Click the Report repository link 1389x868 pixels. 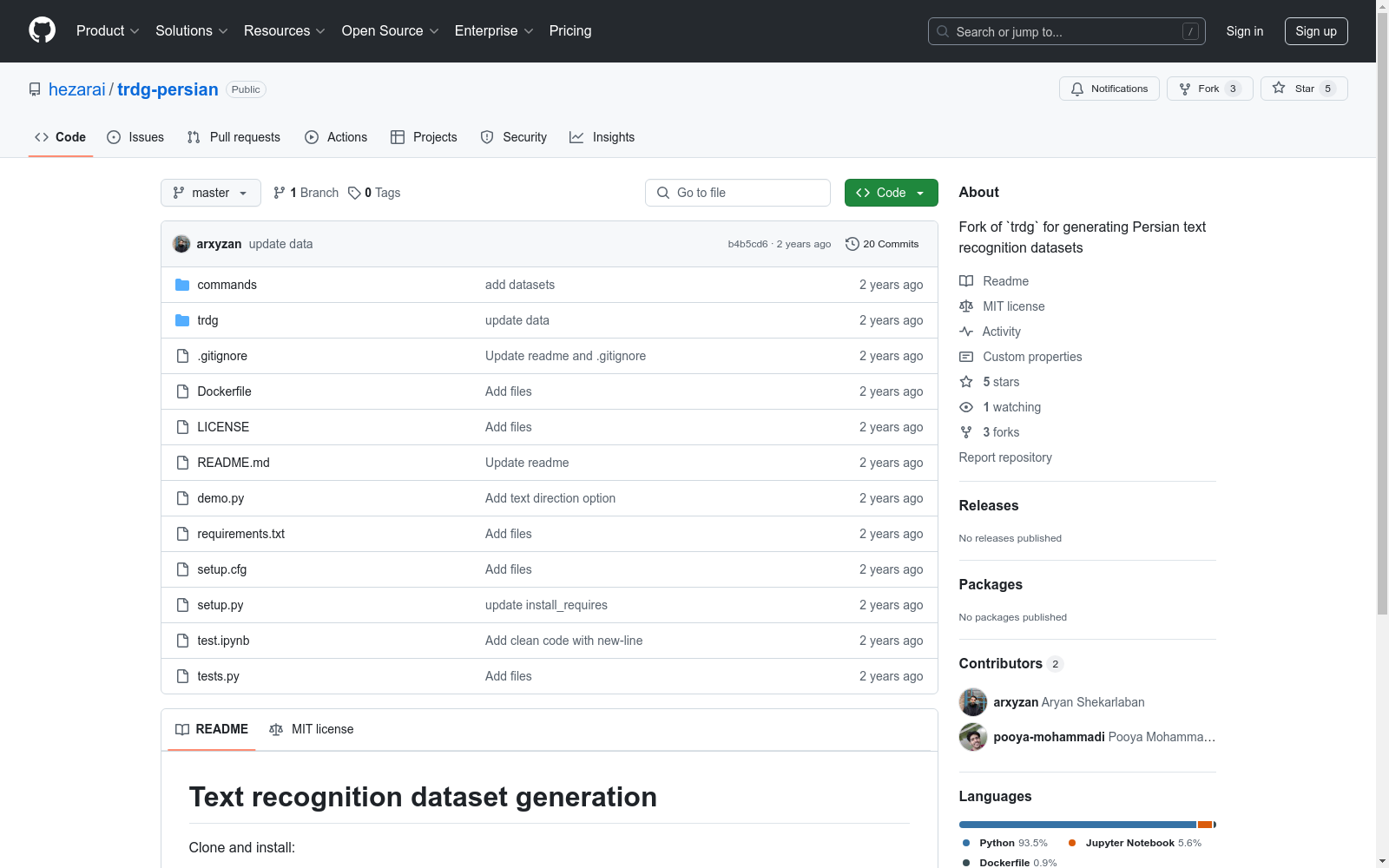click(x=1005, y=457)
